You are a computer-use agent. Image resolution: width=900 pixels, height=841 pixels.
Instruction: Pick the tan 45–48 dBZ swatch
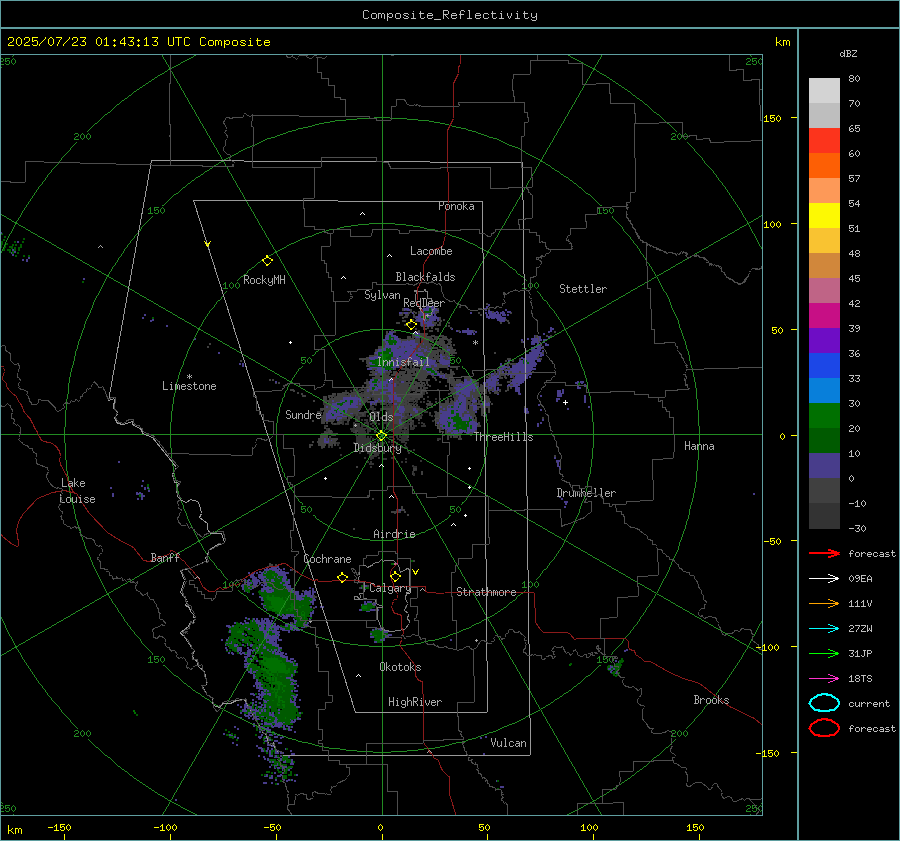click(824, 266)
